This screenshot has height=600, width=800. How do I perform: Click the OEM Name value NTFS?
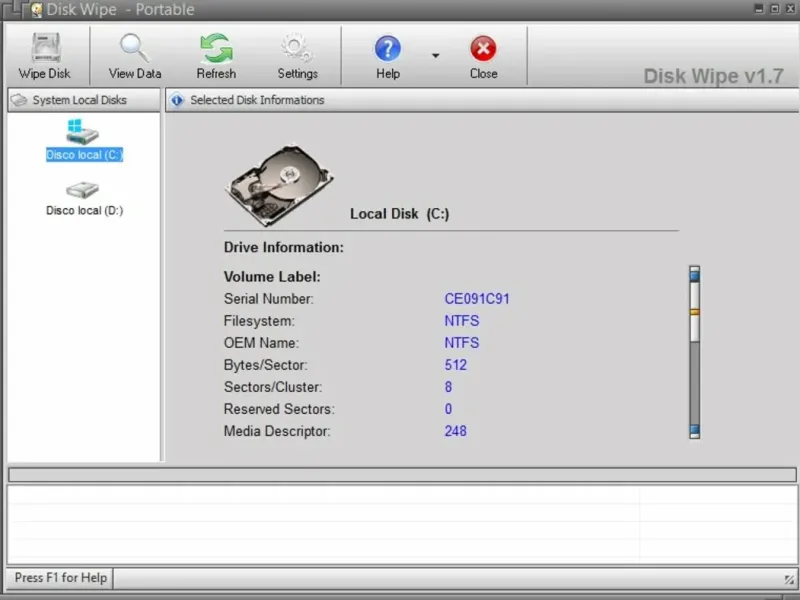coord(462,343)
